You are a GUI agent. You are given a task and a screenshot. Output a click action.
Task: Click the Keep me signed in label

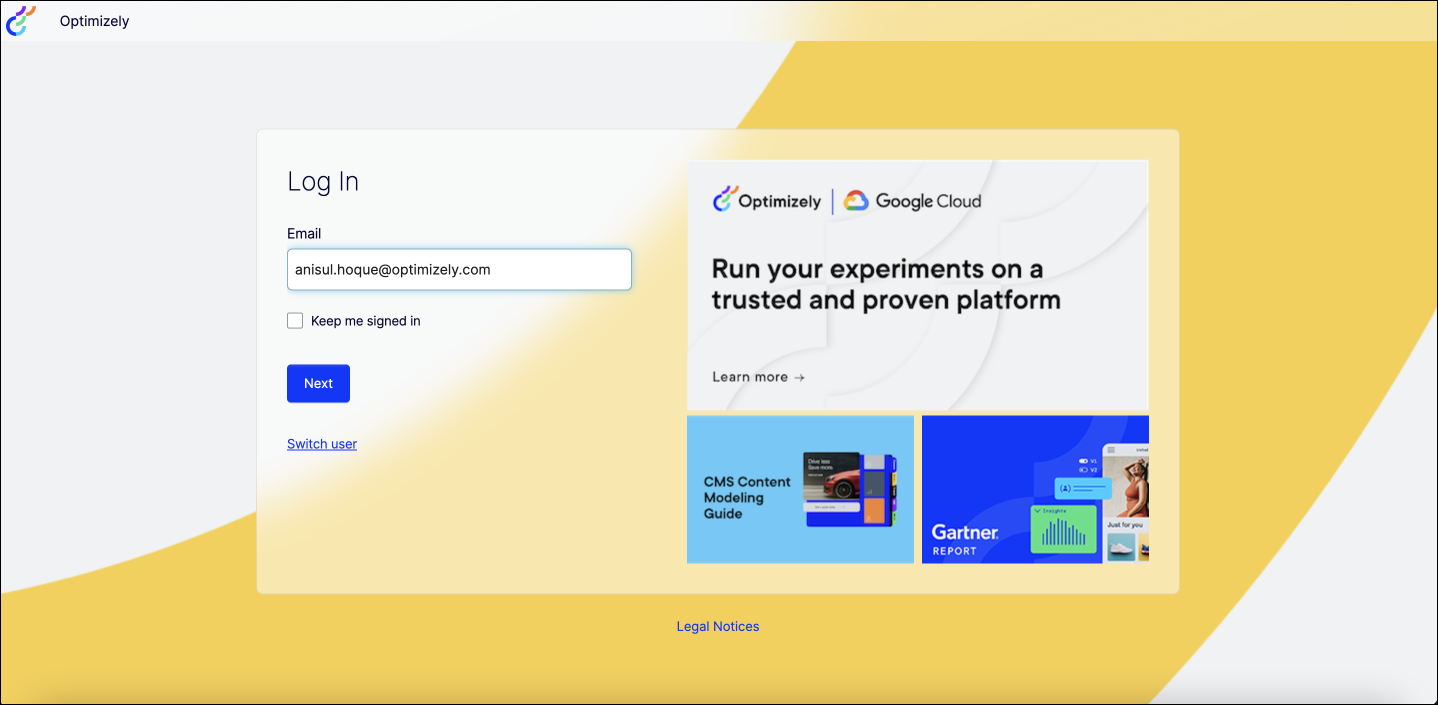coord(366,321)
